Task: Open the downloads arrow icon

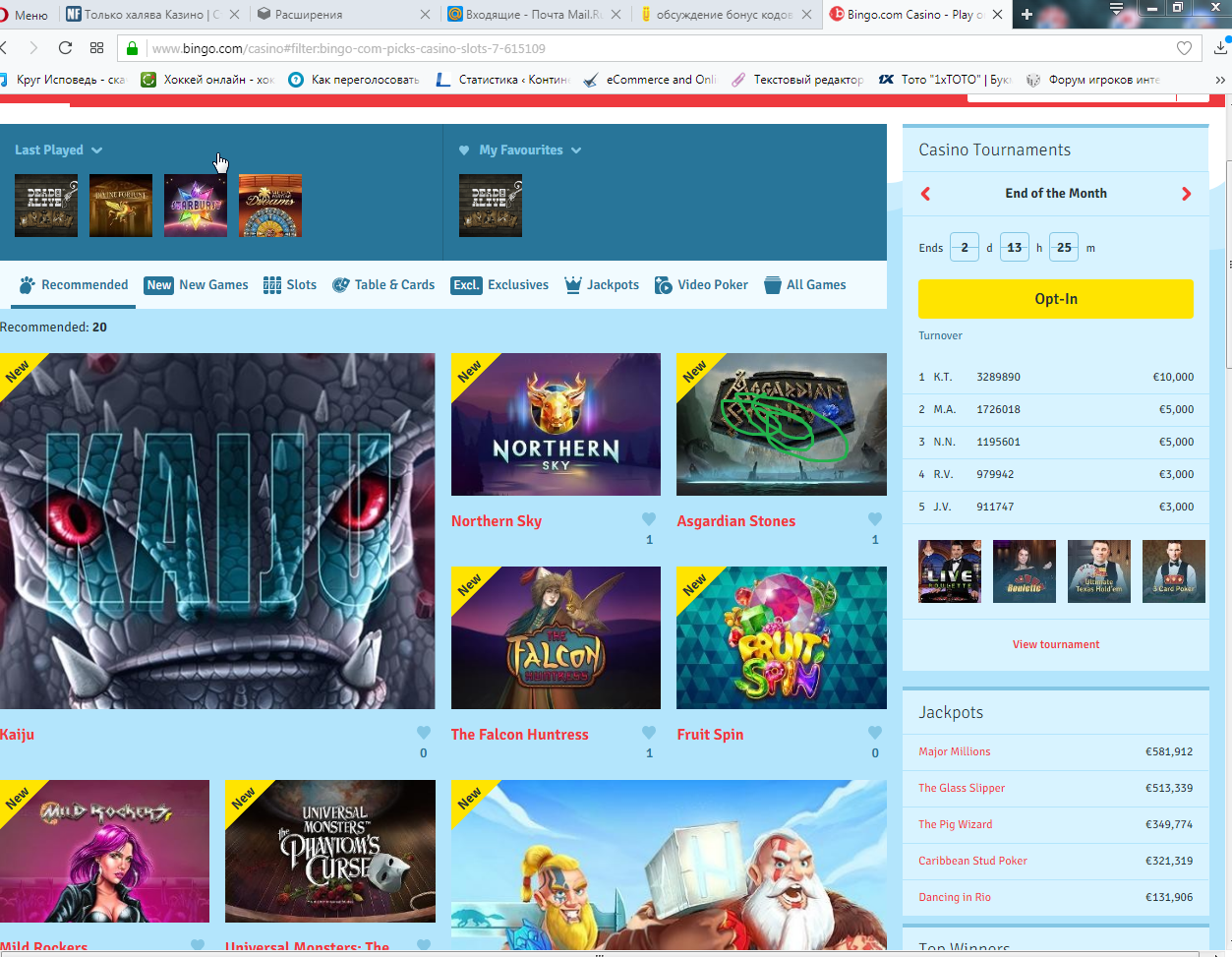Action: click(x=1222, y=46)
